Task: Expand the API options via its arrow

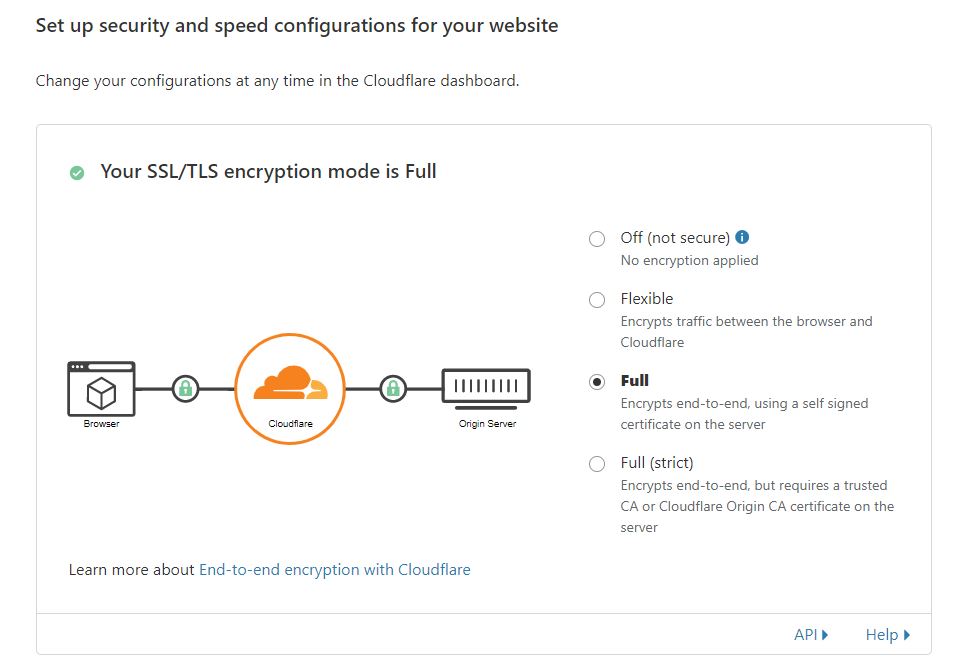Action: (x=825, y=634)
